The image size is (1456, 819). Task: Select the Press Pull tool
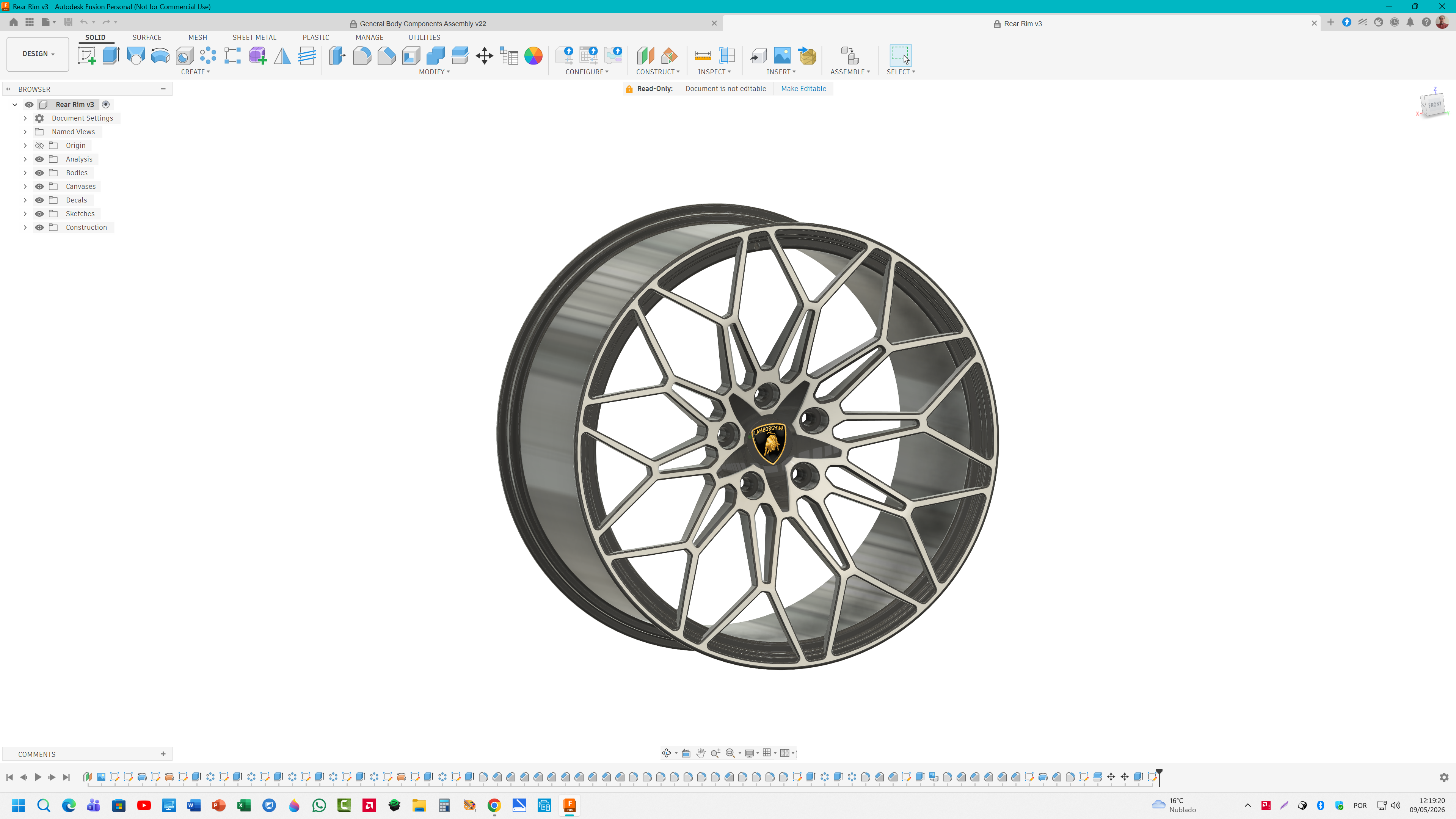[337, 55]
